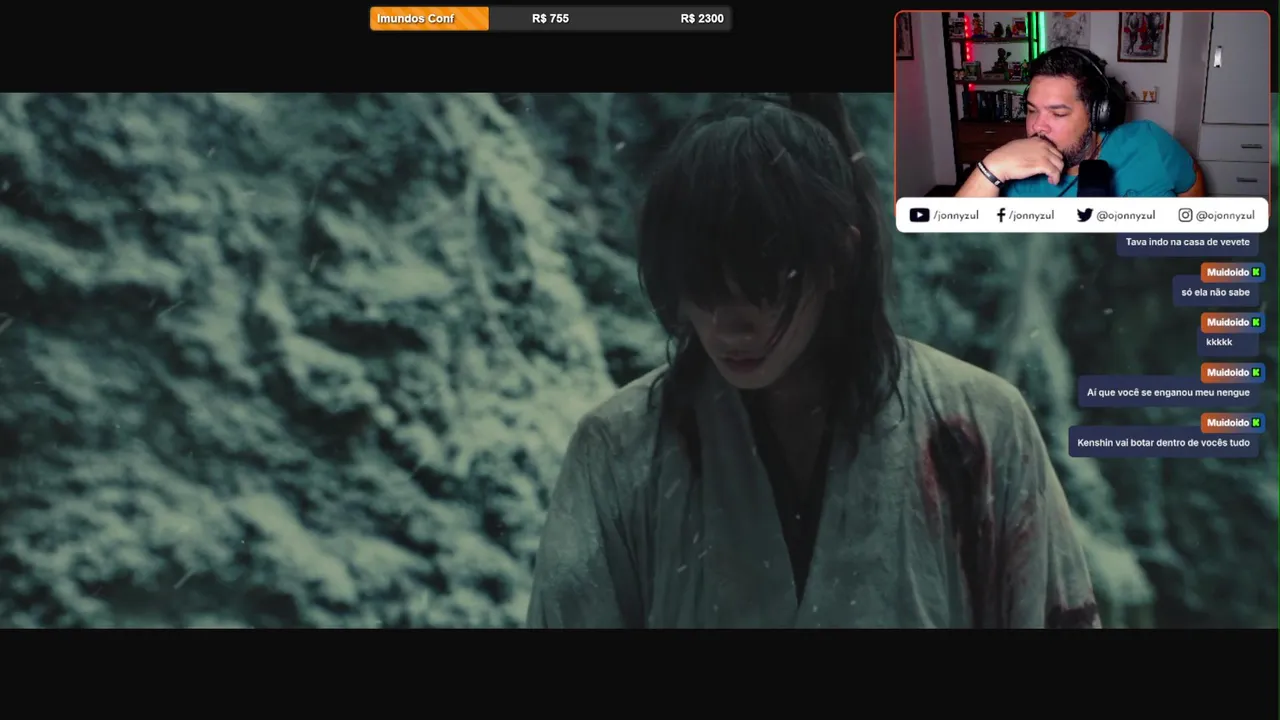Screen dimensions: 1280x720
Task: Select the 'R$ 2300' goal amount
Action: coord(702,19)
